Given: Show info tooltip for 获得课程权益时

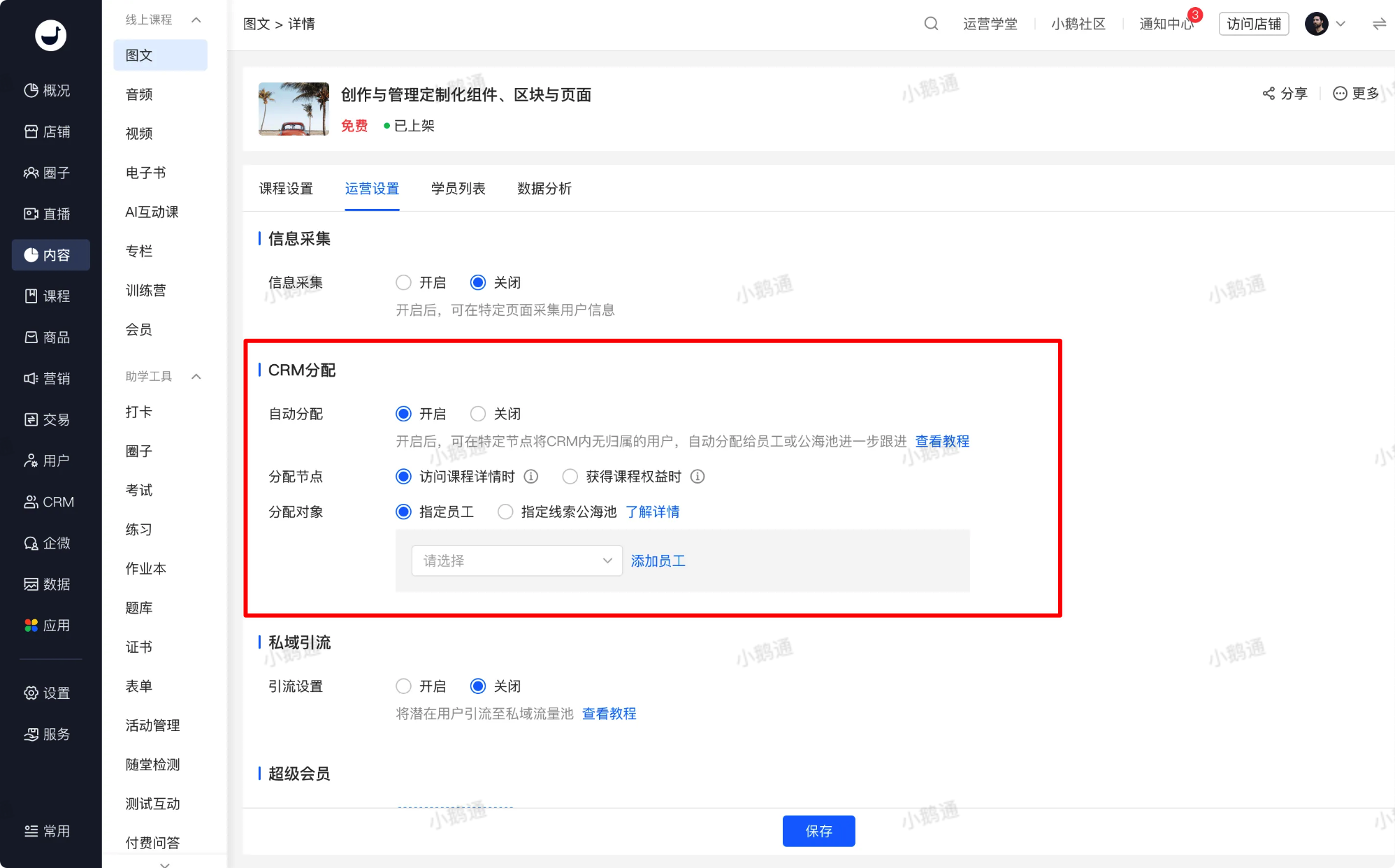Looking at the screenshot, I should [697, 477].
